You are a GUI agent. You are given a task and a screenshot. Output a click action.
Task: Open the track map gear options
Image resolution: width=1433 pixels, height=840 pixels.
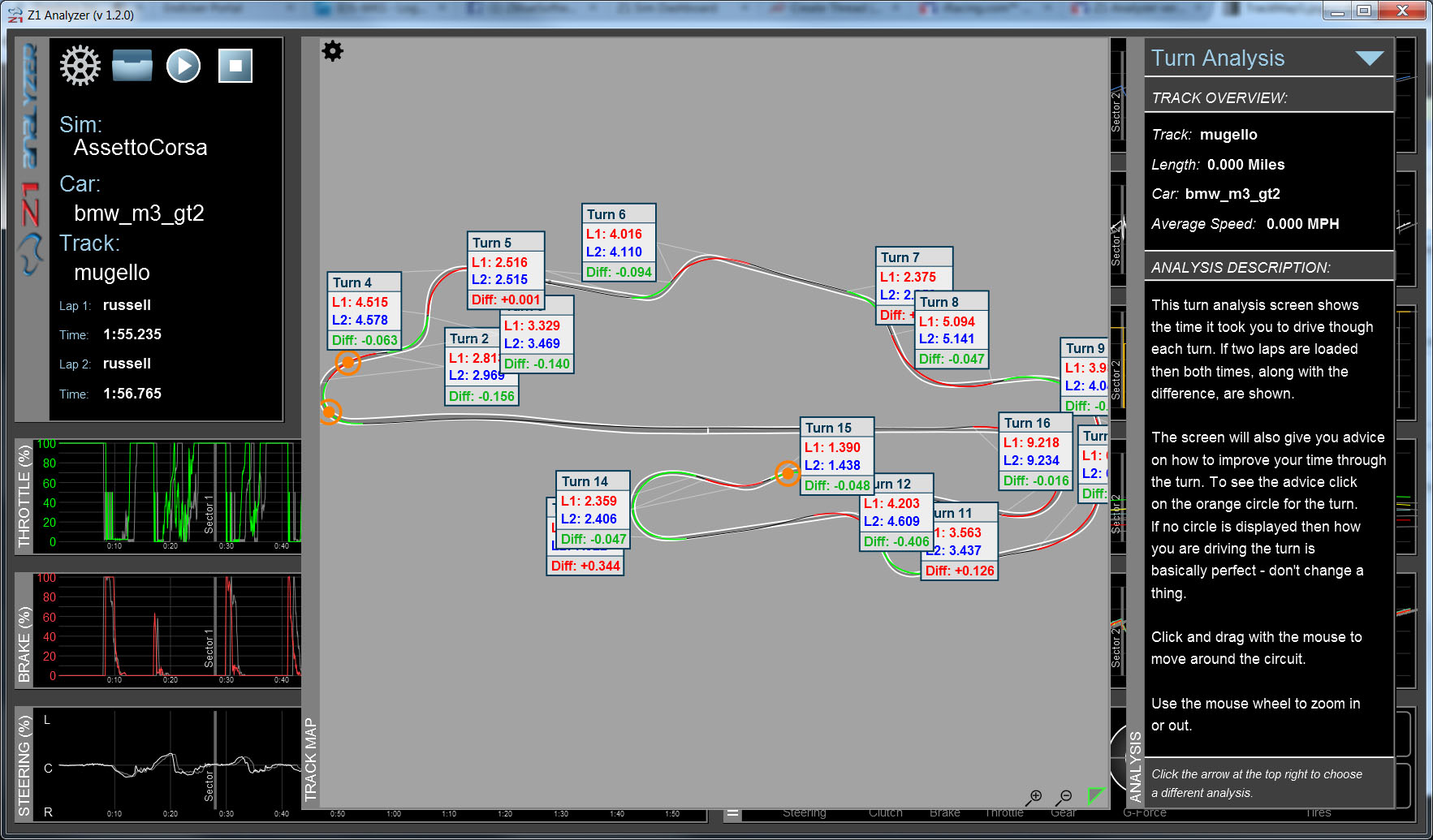point(333,51)
